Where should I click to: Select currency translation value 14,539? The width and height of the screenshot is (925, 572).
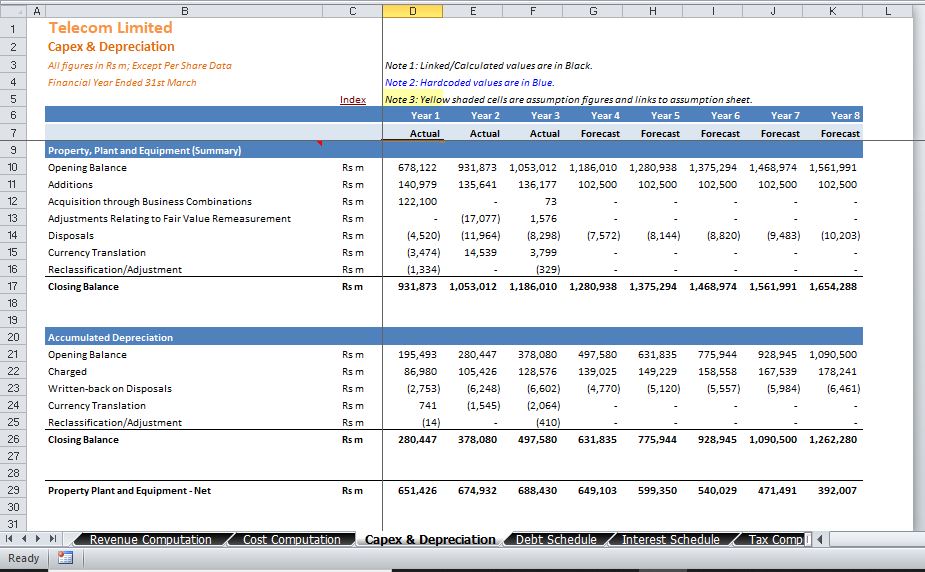480,252
